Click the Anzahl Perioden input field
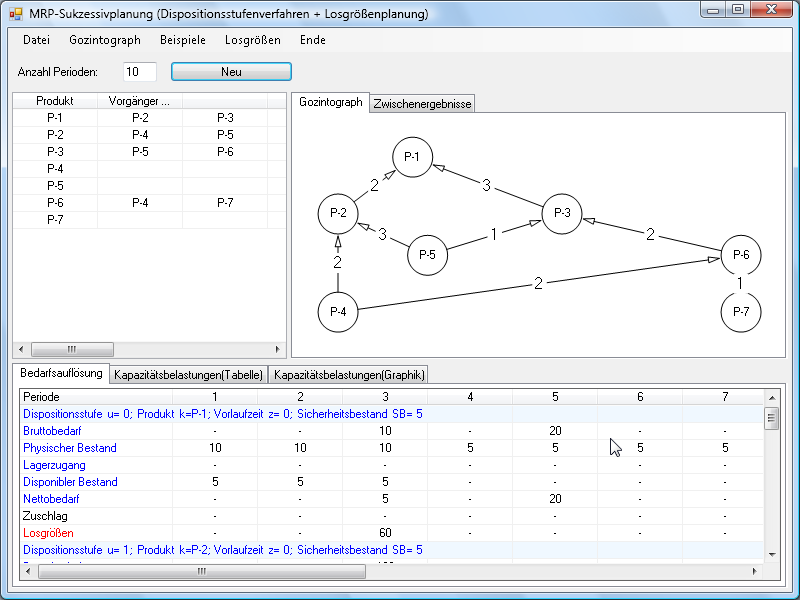Image resolution: width=800 pixels, height=600 pixels. coord(139,72)
